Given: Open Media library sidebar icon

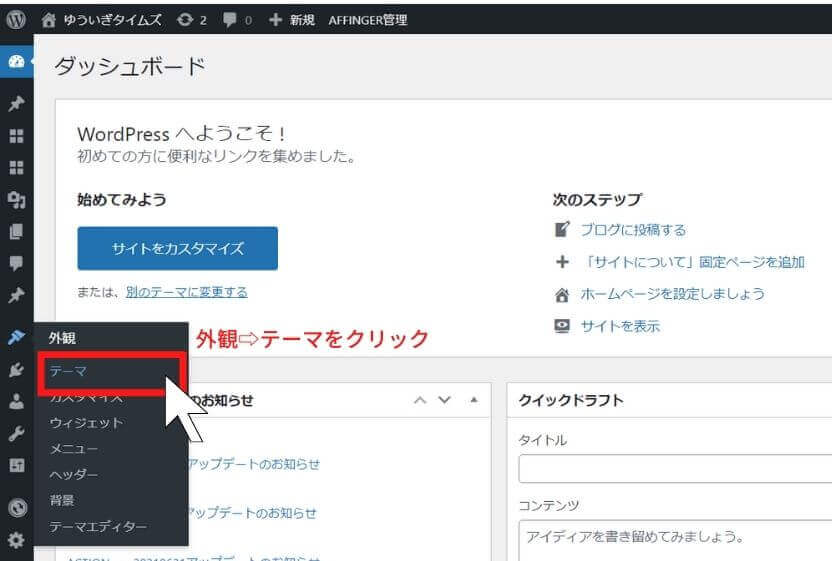Looking at the screenshot, I should (x=16, y=200).
